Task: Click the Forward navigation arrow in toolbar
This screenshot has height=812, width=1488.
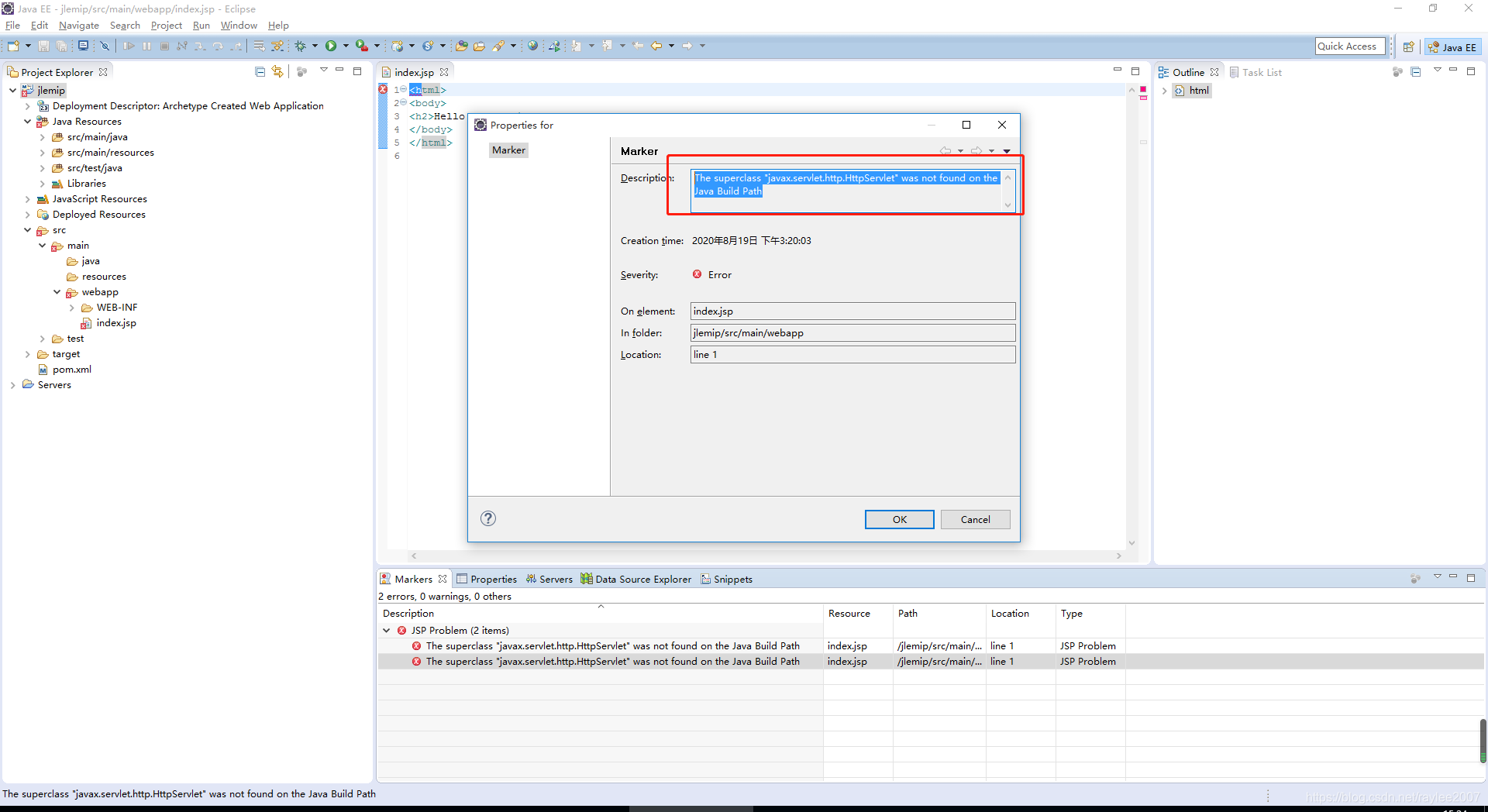Action: 687,46
